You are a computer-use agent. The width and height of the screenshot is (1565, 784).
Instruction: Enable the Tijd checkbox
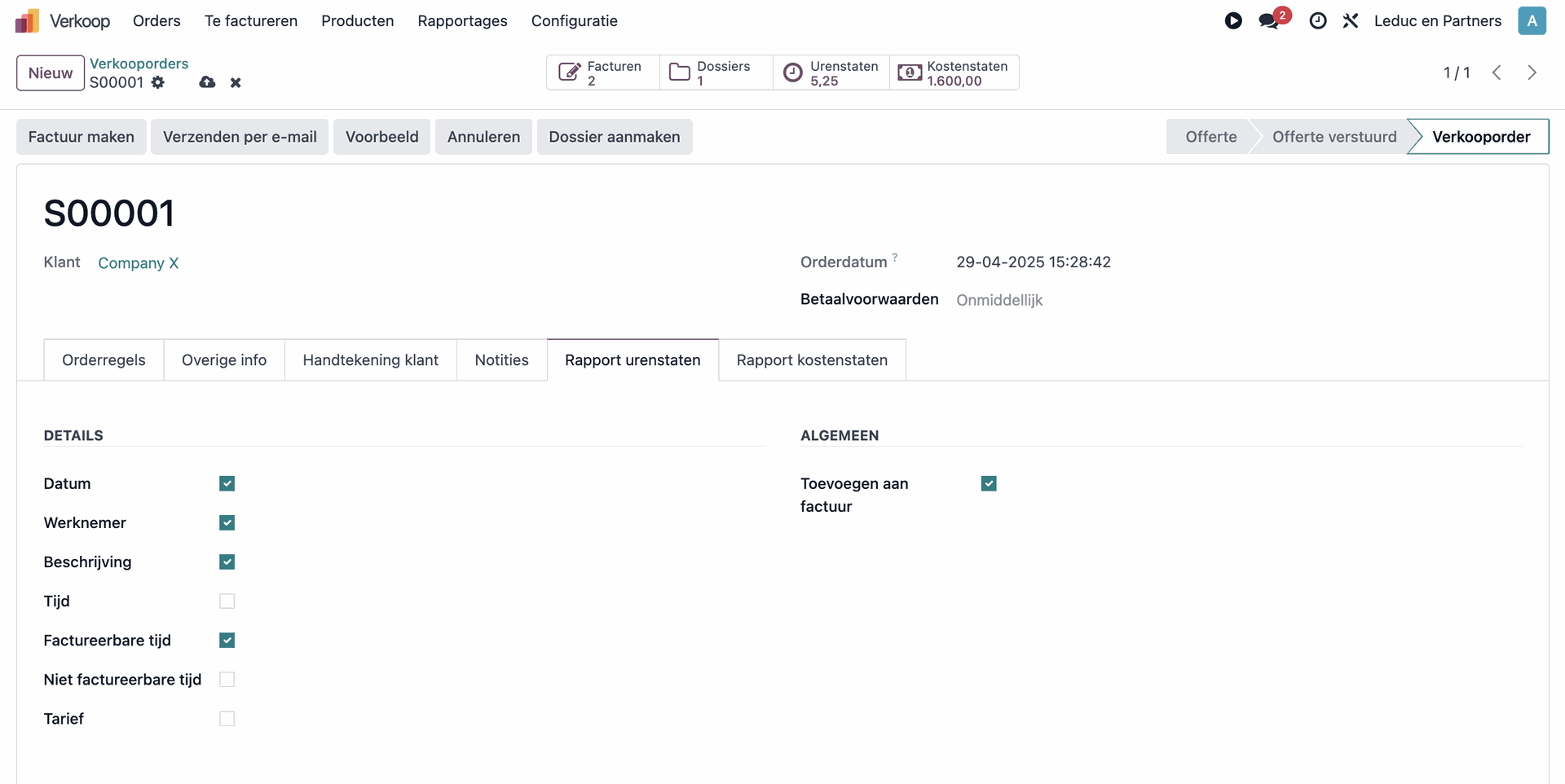tap(227, 601)
